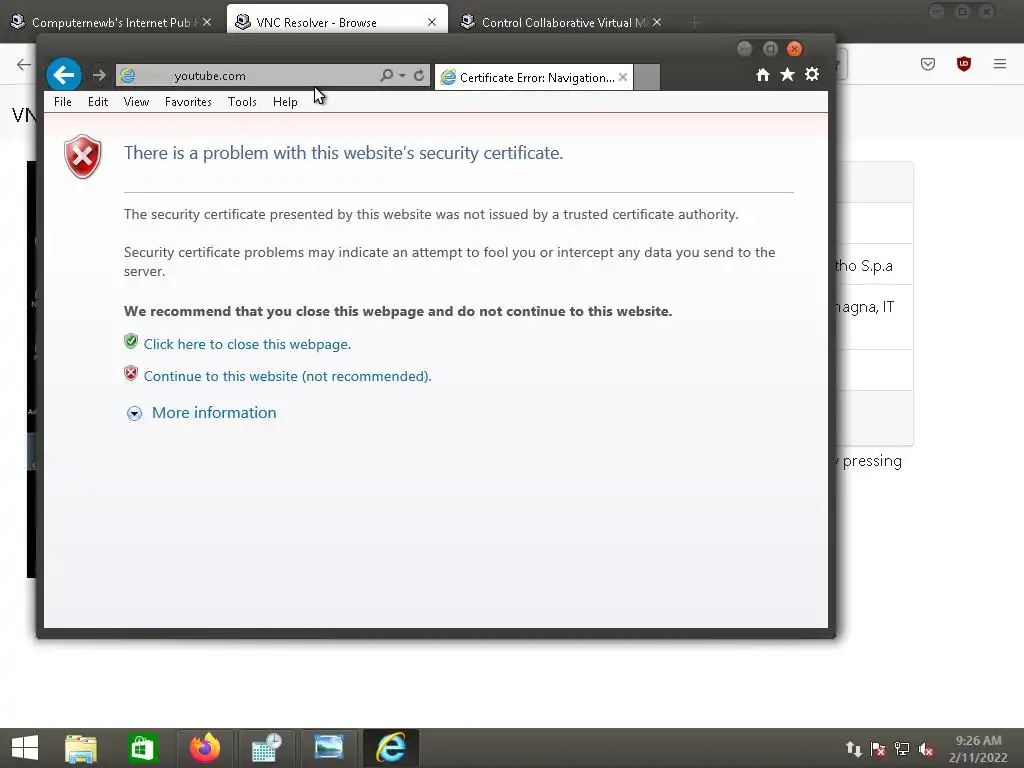The image size is (1024, 768).
Task: Refresh the page in Internet Explorer
Action: click(419, 75)
